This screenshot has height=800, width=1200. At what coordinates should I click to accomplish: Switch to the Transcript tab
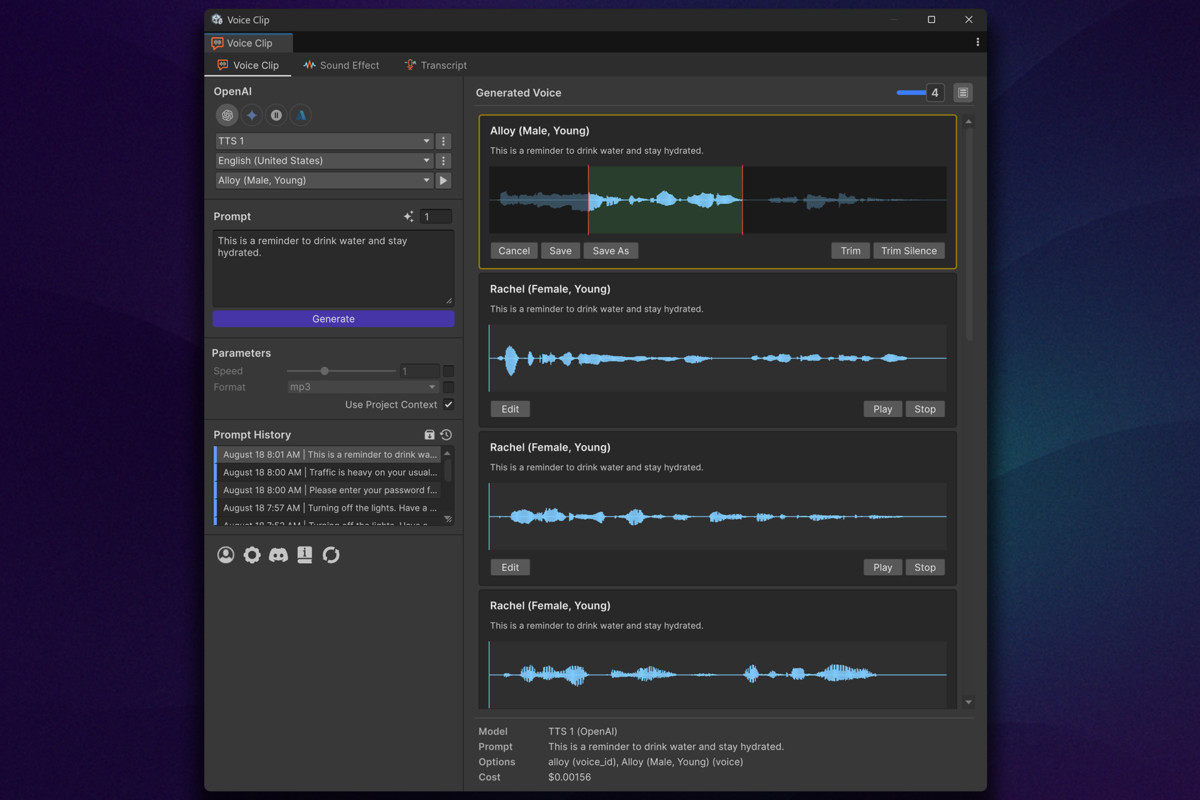[435, 65]
